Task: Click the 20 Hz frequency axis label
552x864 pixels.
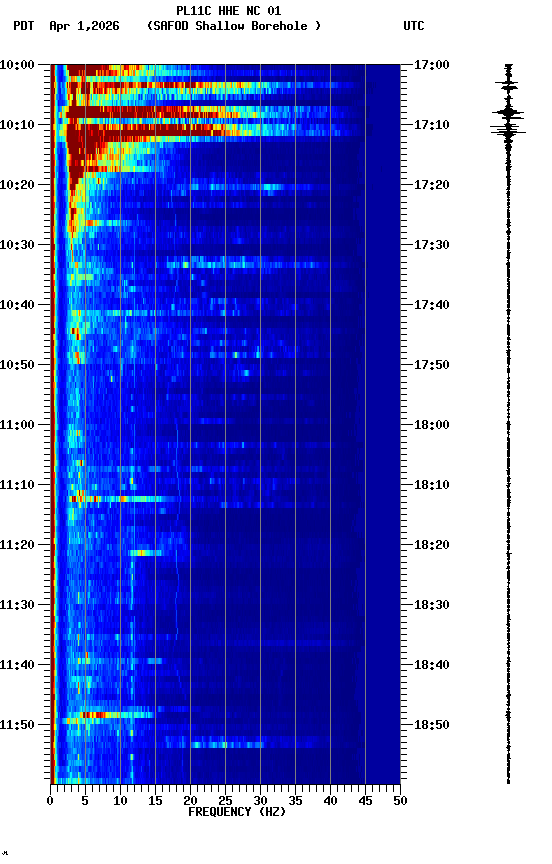Action: click(190, 801)
